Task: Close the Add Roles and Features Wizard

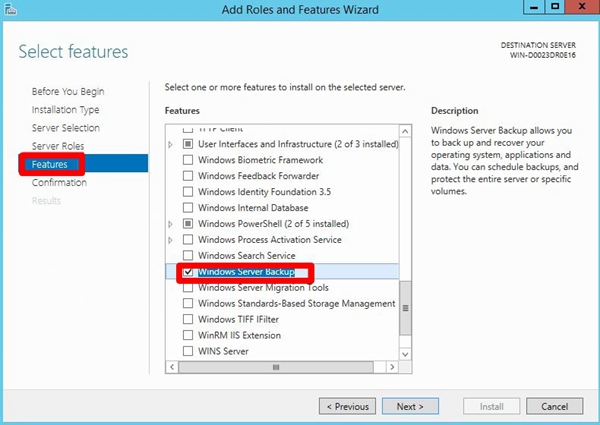Action: [582, 7]
